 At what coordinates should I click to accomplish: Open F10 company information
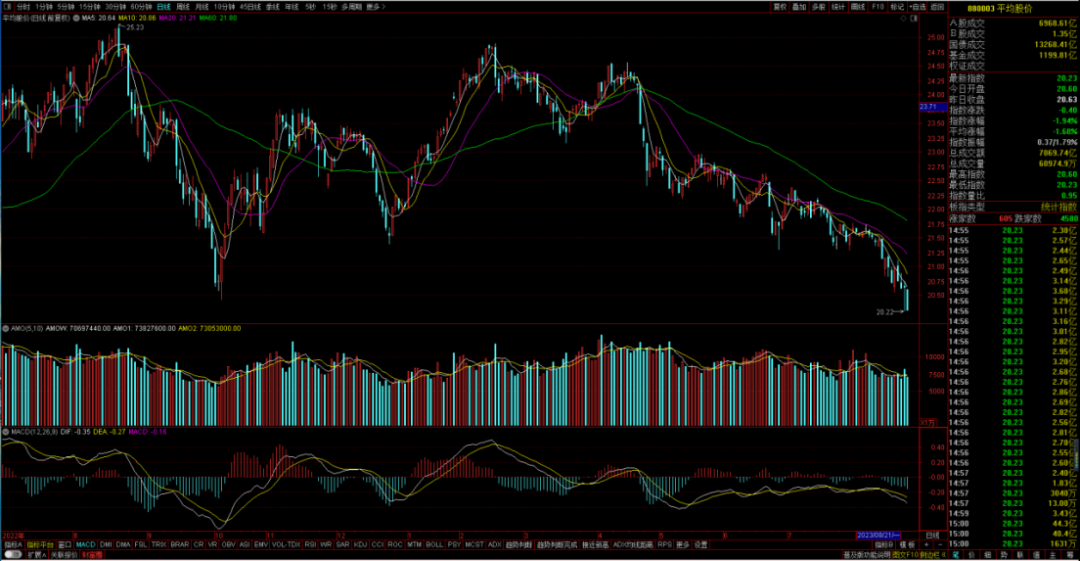[x=878, y=6]
